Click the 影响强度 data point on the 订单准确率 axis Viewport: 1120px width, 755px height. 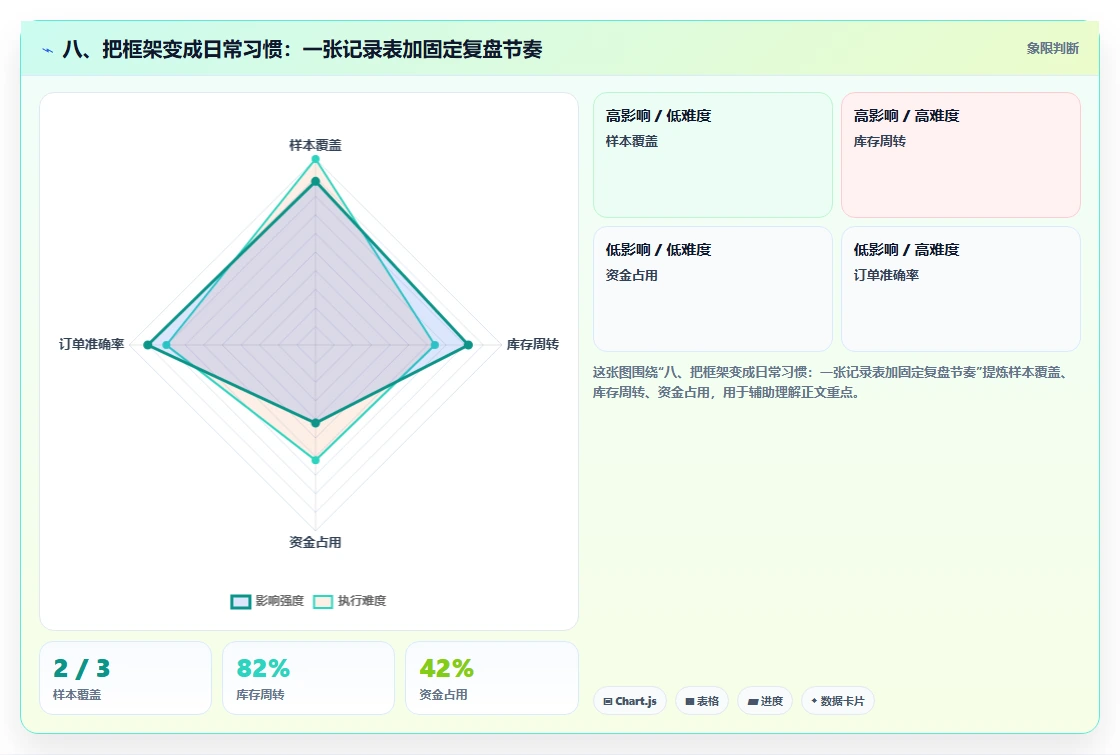[x=148, y=345]
